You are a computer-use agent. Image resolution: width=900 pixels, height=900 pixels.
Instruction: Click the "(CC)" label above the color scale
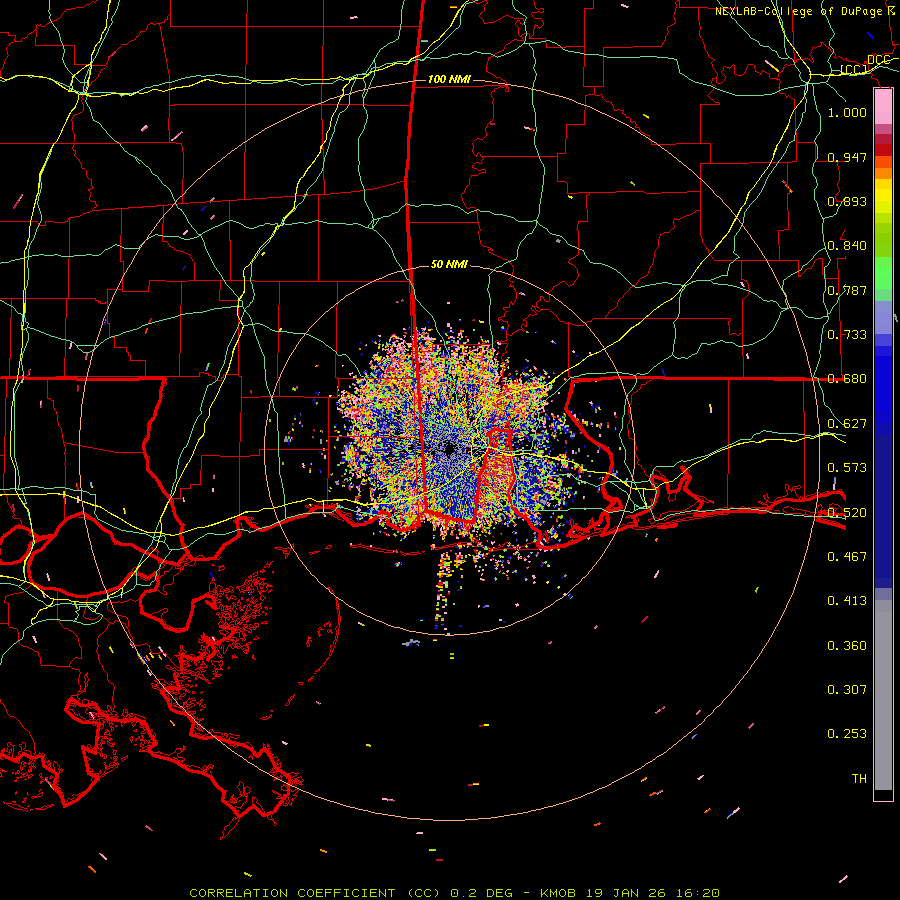pyautogui.click(x=854, y=70)
